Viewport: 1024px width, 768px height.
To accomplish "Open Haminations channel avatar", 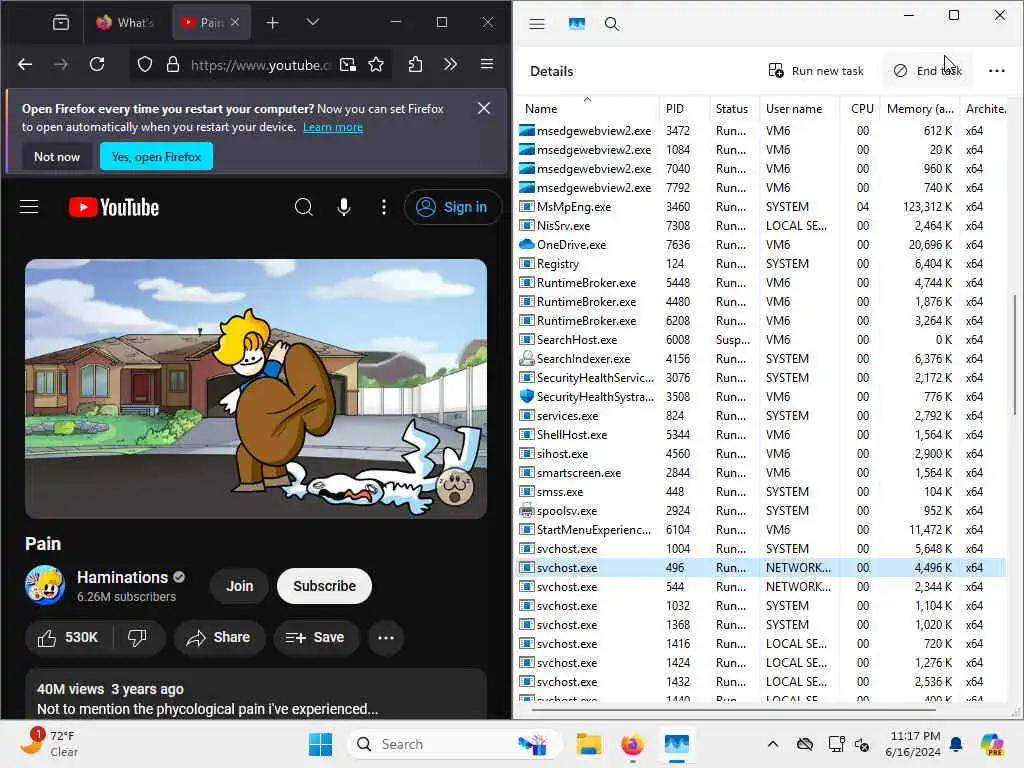I will click(x=44, y=584).
